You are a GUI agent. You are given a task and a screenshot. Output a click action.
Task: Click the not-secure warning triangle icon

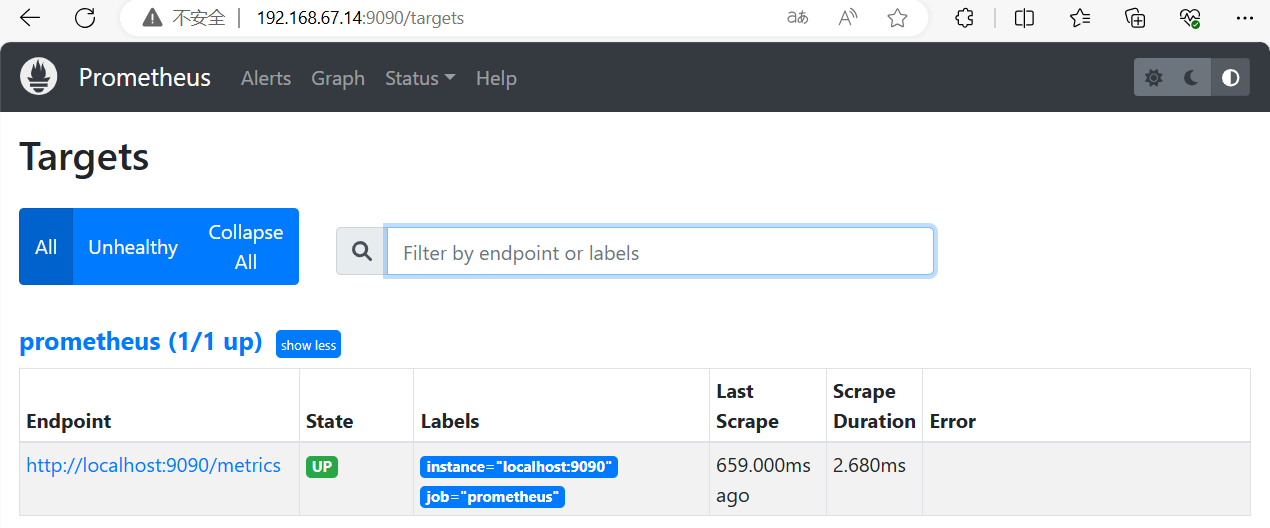click(x=152, y=18)
